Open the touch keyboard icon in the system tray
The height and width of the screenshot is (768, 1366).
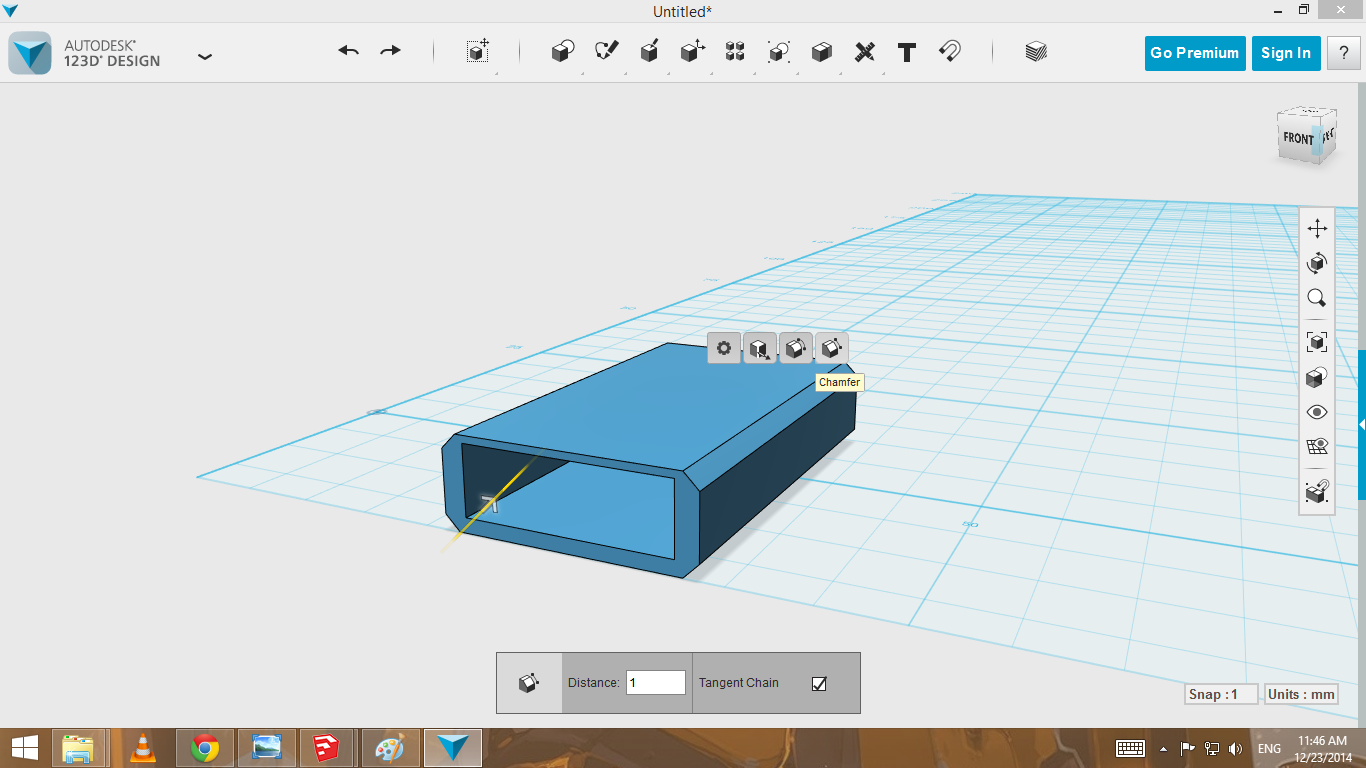(1130, 749)
